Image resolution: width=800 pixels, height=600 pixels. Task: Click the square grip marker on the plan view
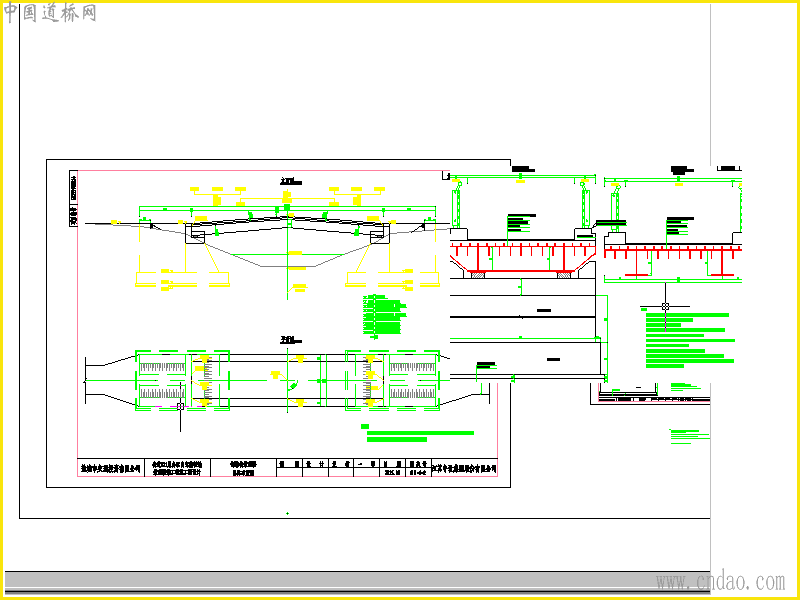point(180,406)
